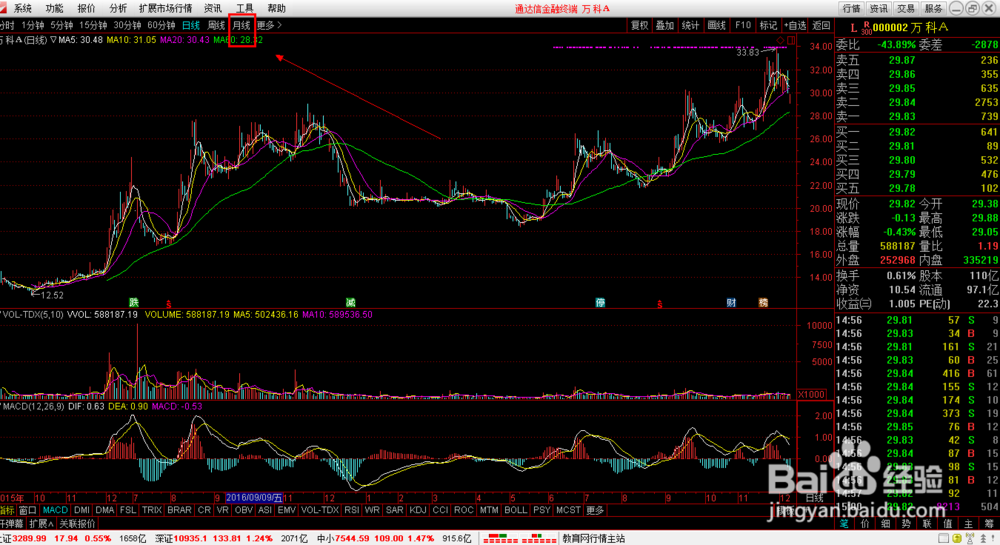Expand the 更多 period options
1000x545 pixels.
coord(268,25)
